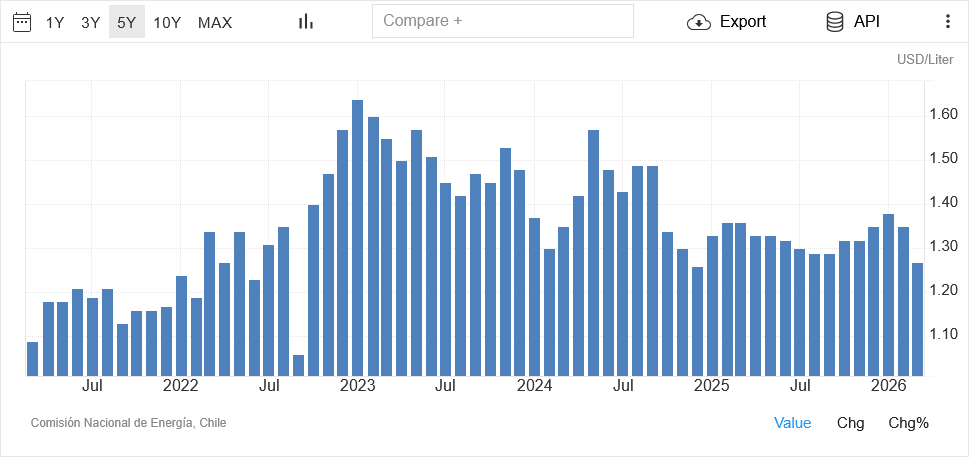The width and height of the screenshot is (969, 457).
Task: Click the shortest bar after Jul 2022
Action: (298, 365)
